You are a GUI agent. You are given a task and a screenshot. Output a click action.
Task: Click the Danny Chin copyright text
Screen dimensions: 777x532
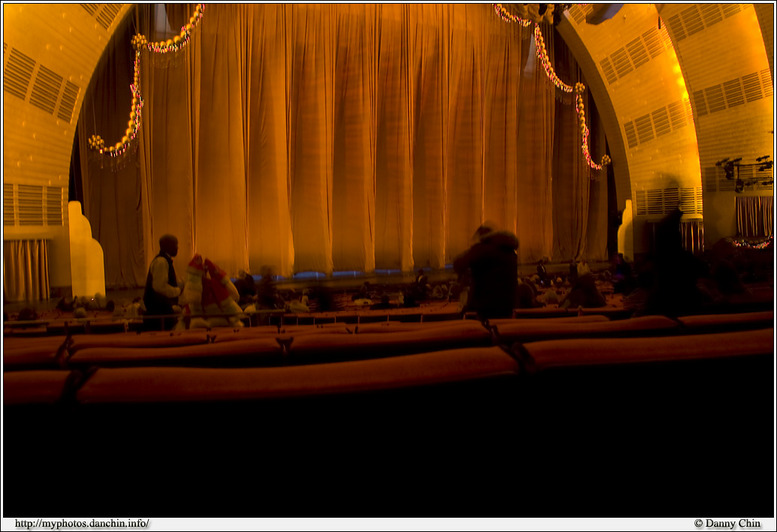tap(728, 523)
